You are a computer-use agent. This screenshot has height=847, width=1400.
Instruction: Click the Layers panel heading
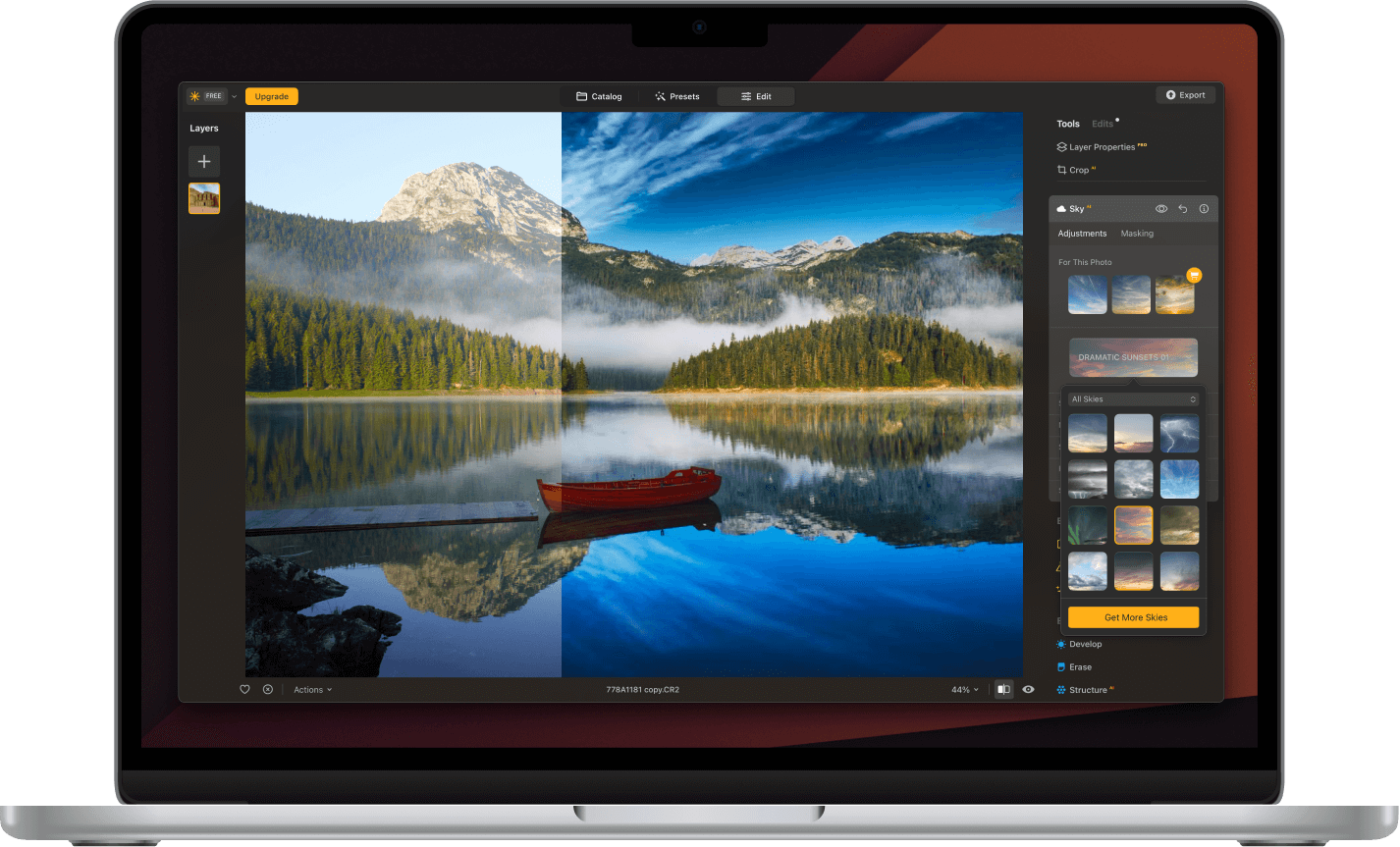pos(204,129)
